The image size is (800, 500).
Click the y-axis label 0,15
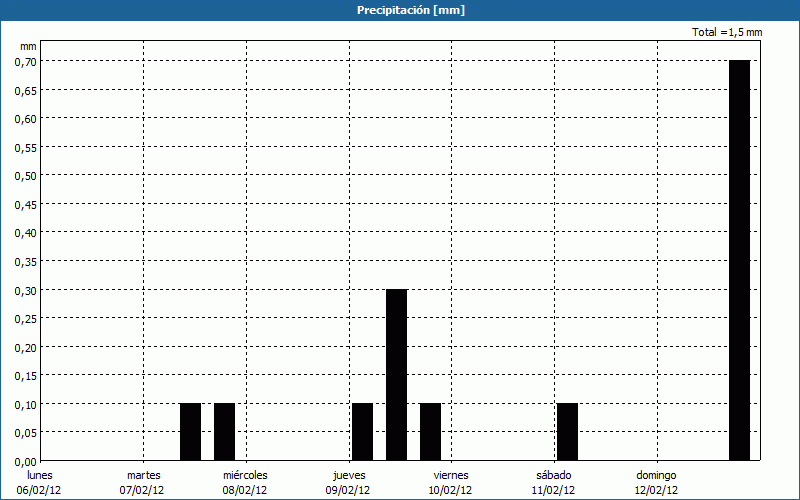(25, 376)
